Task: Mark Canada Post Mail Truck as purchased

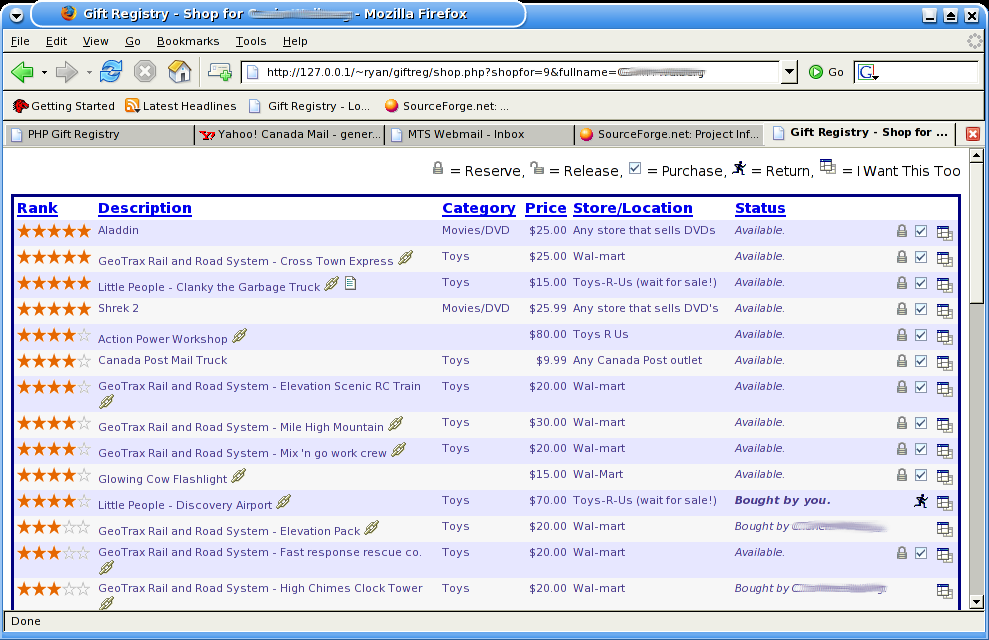Action: [921, 361]
